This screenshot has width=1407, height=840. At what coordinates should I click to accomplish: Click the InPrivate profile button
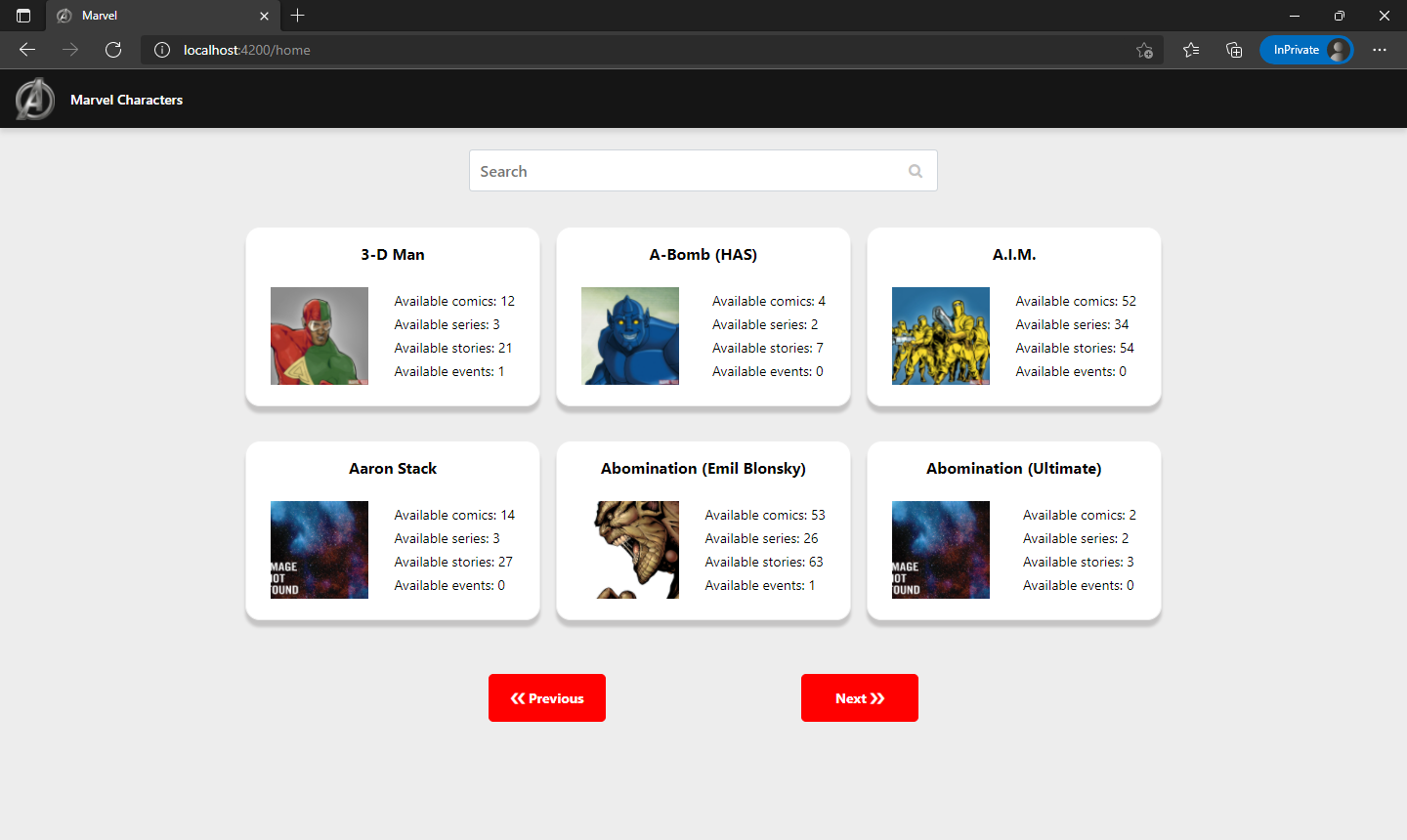tap(1306, 50)
